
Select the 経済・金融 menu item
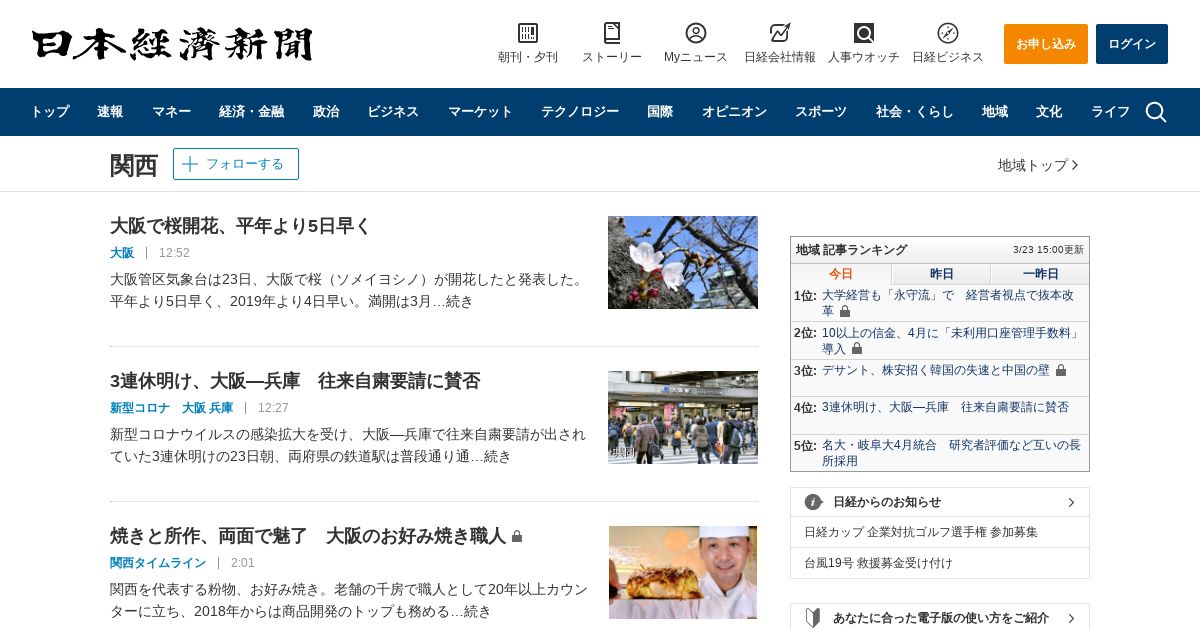click(x=252, y=112)
